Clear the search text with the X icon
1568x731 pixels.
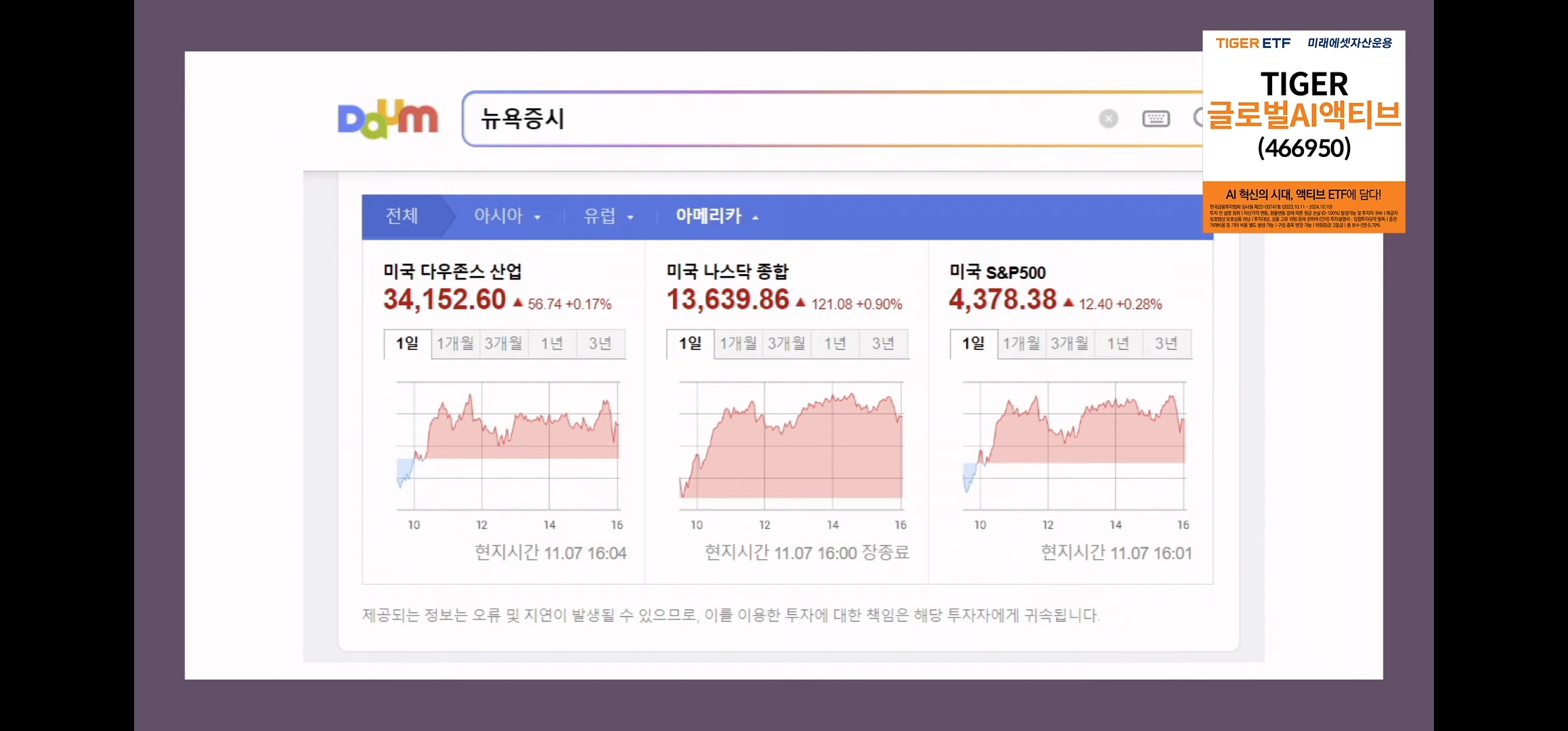coord(1108,119)
